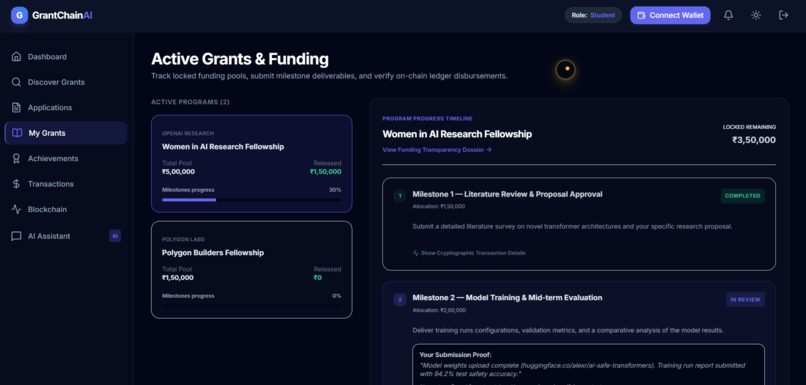Click pulse icon beside Cryptographic Transaction Details
806x385 pixels.
coord(416,253)
